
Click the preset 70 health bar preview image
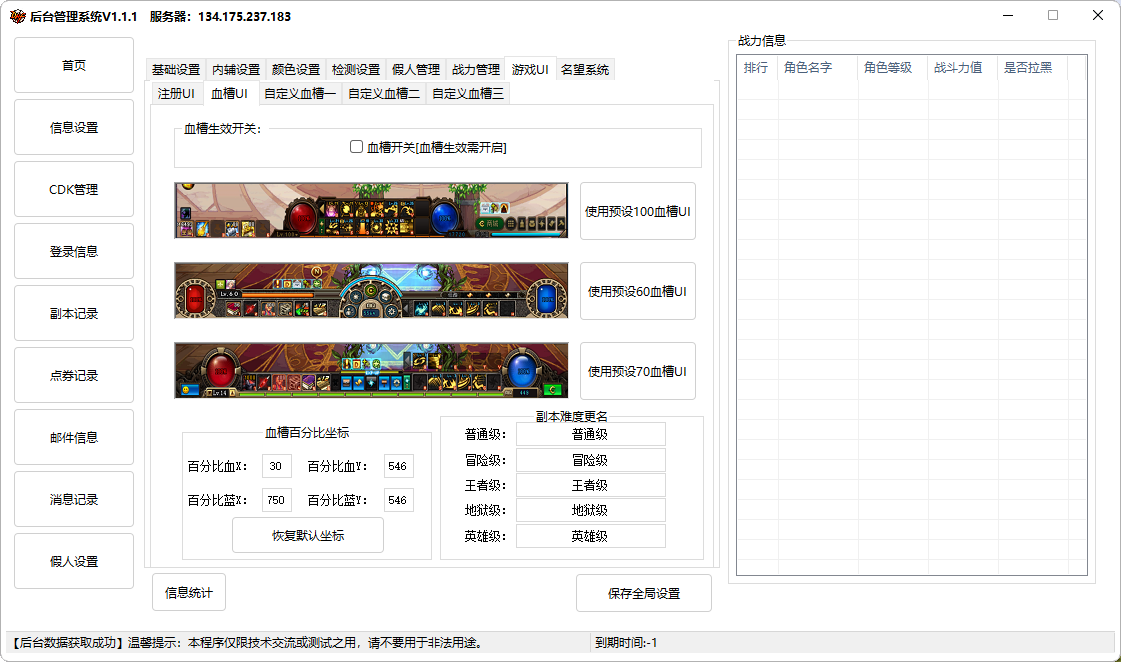[371, 370]
